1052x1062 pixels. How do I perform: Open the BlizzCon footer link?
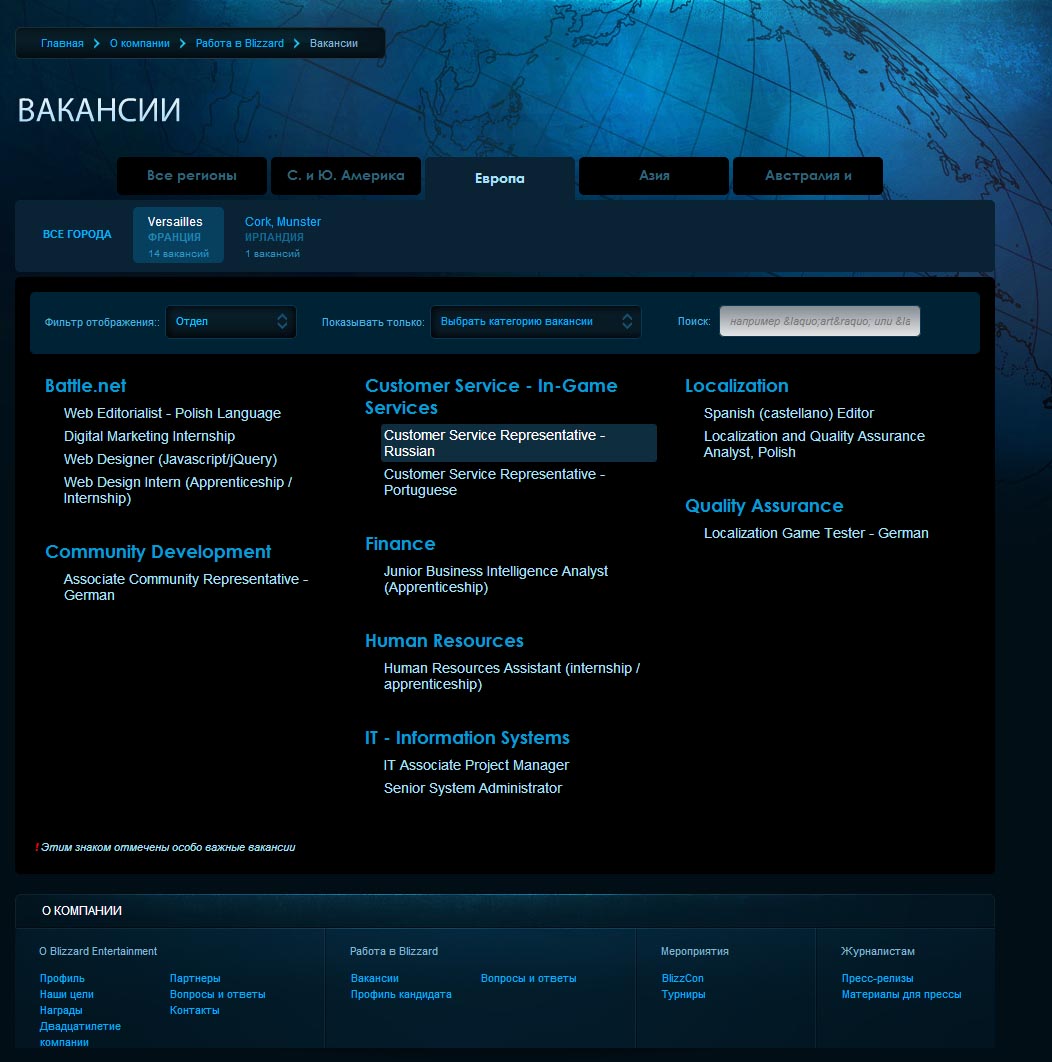(x=683, y=978)
